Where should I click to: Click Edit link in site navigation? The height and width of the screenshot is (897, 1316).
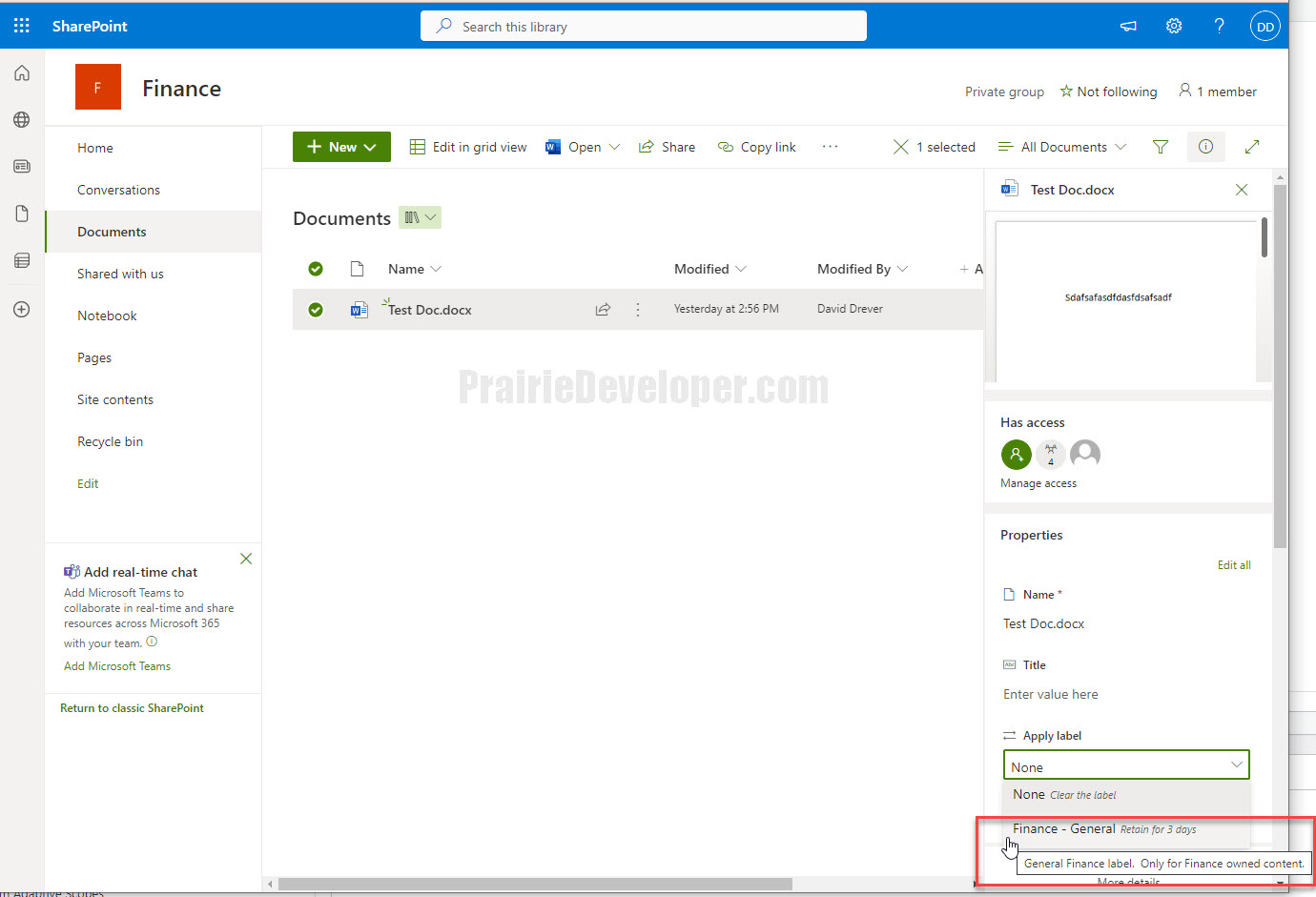pyautogui.click(x=88, y=483)
